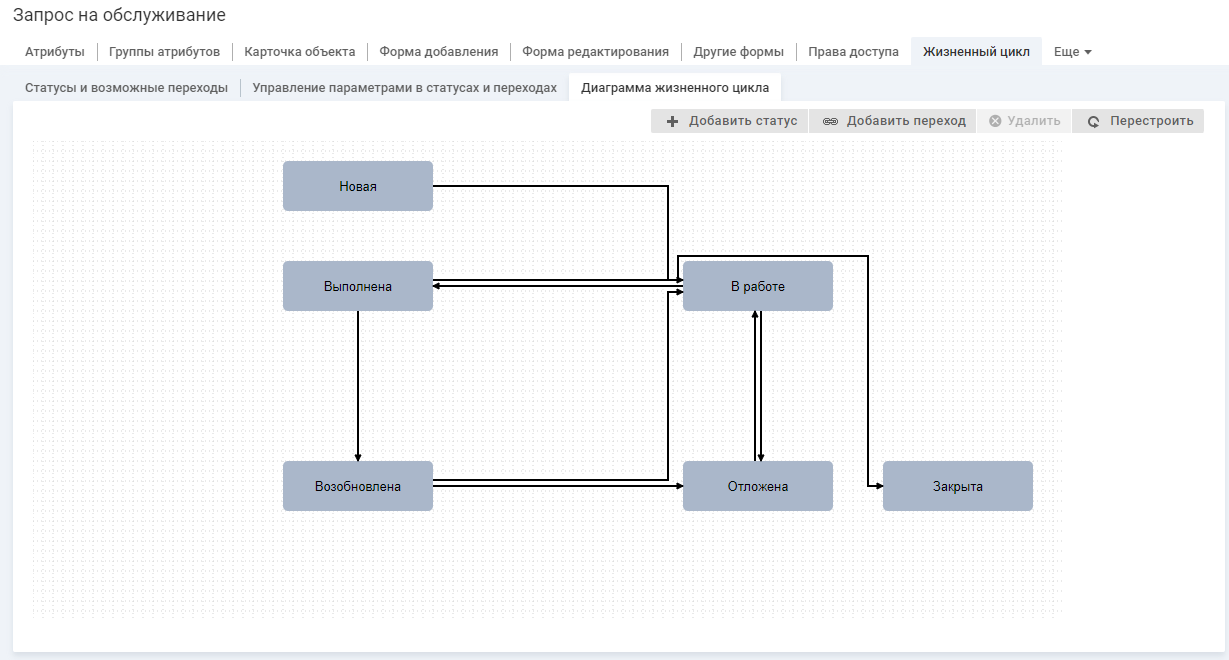The width and height of the screenshot is (1229, 660).
Task: Open the Атрибуты tab
Action: [x=55, y=52]
